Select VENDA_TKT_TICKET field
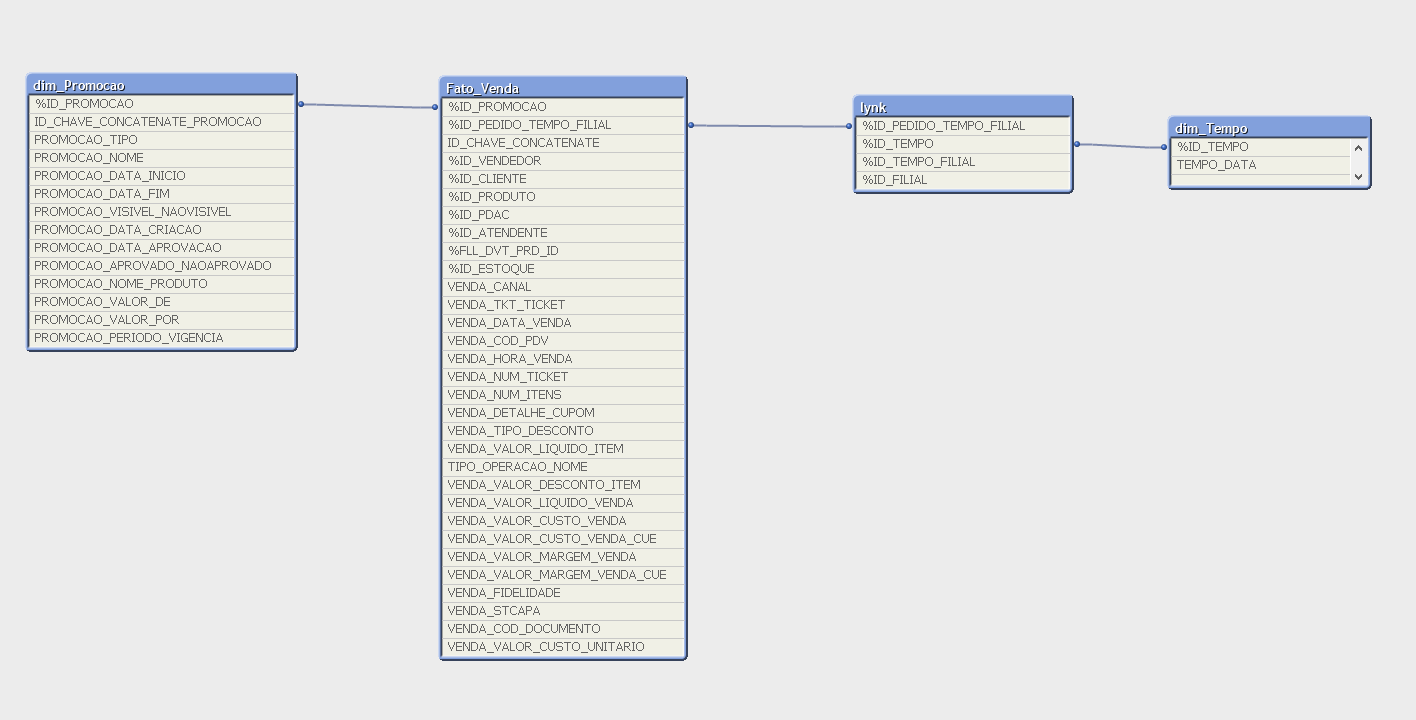 (x=563, y=305)
